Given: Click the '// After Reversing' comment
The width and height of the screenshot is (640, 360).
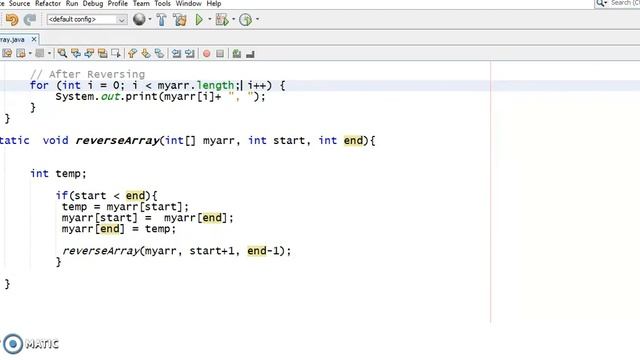Looking at the screenshot, I should pyautogui.click(x=87, y=74).
